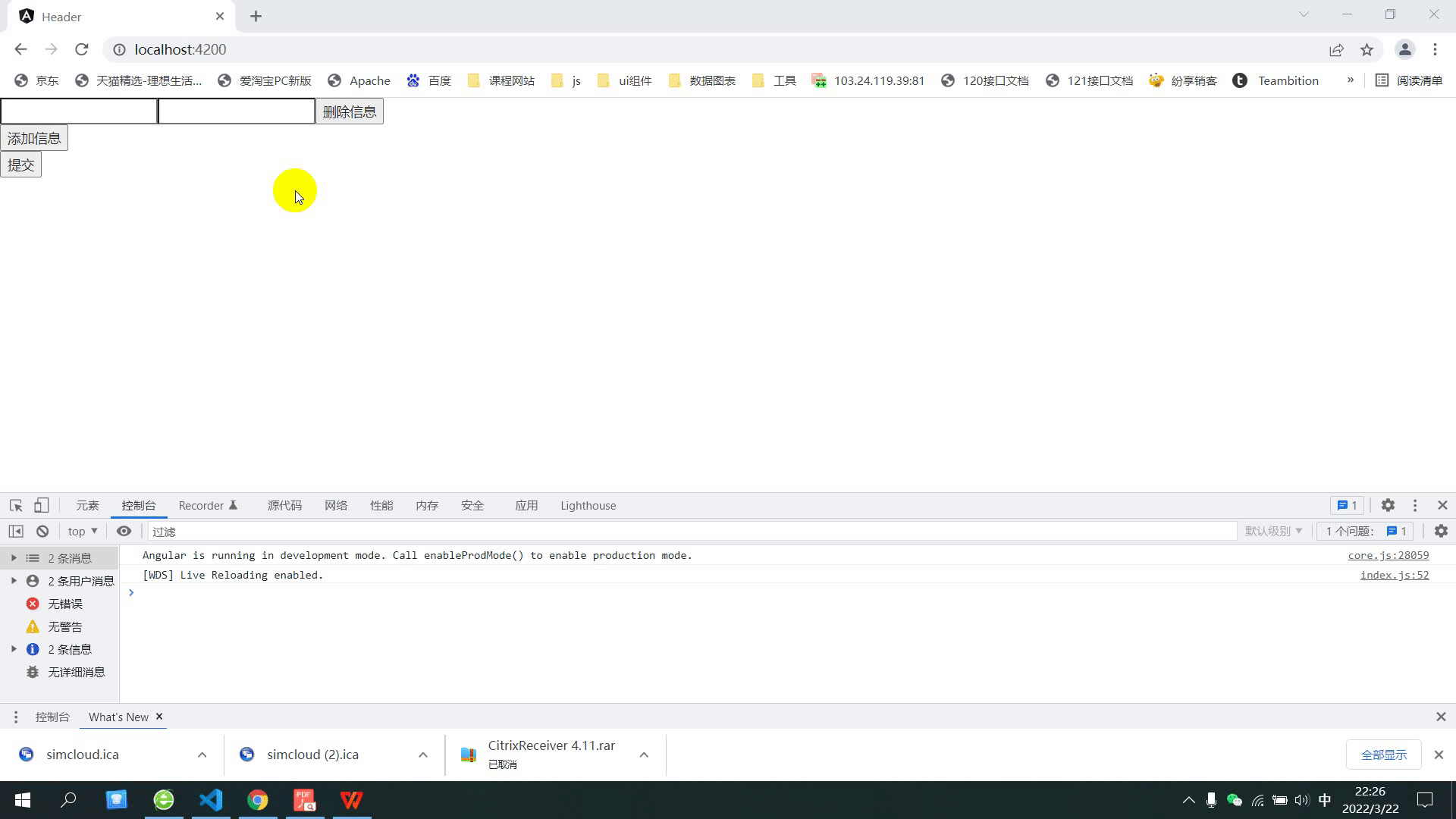Switch to the 网络 DevTools tab

click(335, 506)
